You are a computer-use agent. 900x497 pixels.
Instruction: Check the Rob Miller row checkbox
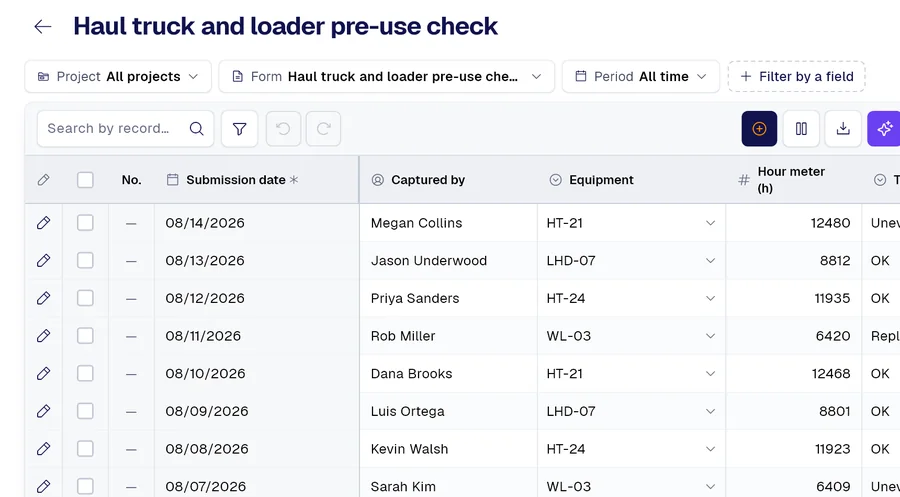click(85, 336)
